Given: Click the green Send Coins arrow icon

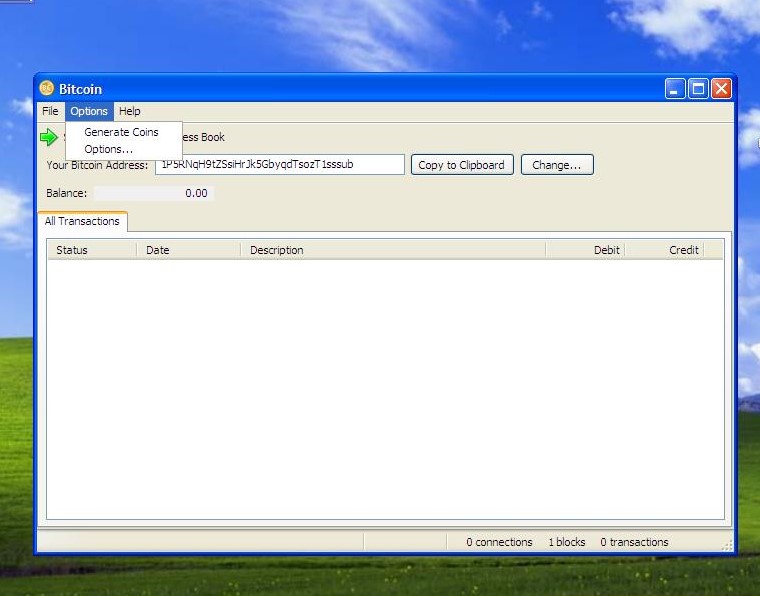Looking at the screenshot, I should [48, 137].
